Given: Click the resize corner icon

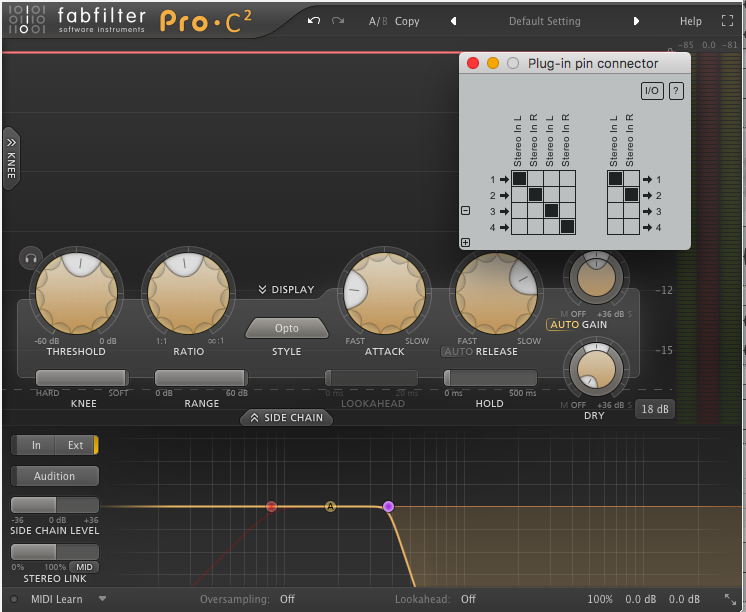Looking at the screenshot, I should pos(730,599).
